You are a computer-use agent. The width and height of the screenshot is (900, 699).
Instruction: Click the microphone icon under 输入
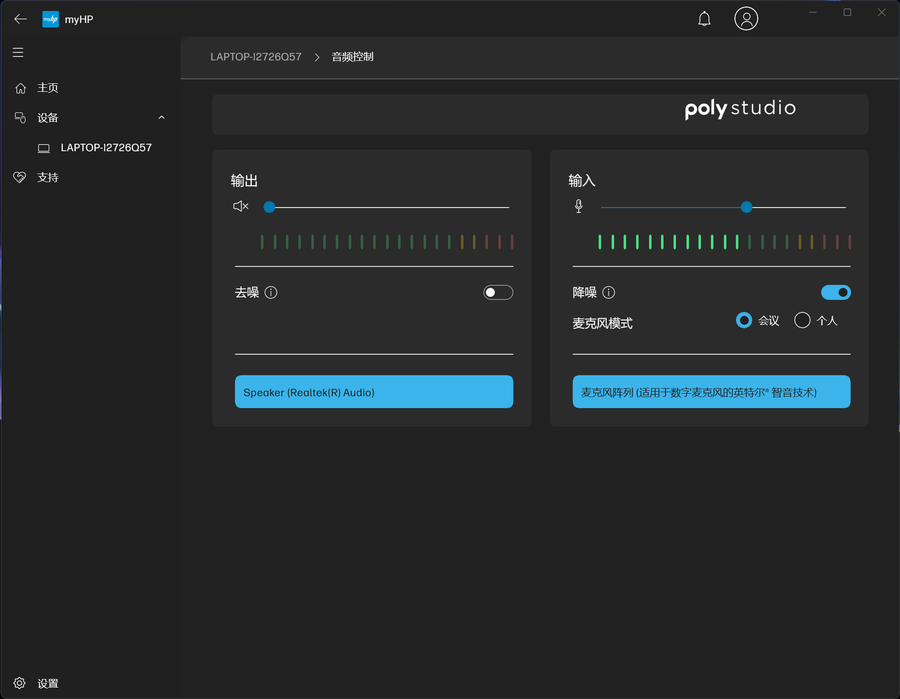click(578, 207)
